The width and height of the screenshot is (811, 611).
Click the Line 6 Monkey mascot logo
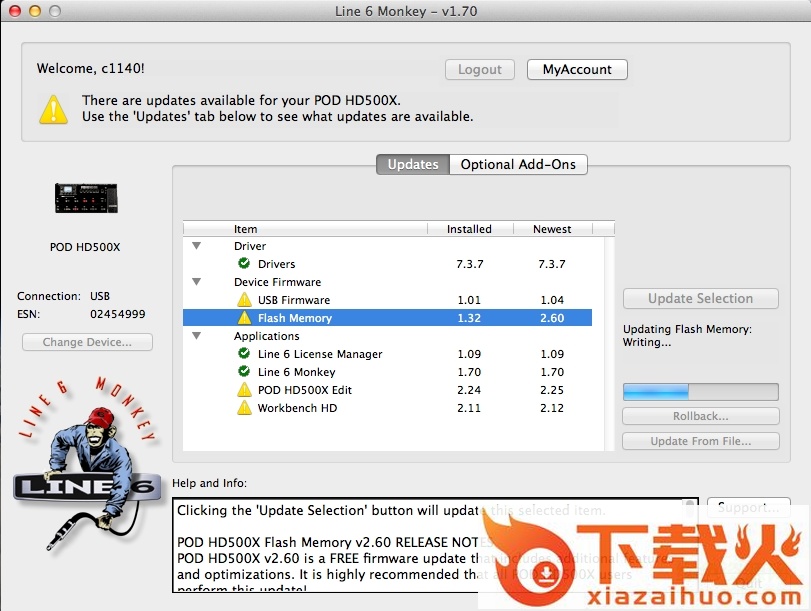pyautogui.click(x=86, y=462)
